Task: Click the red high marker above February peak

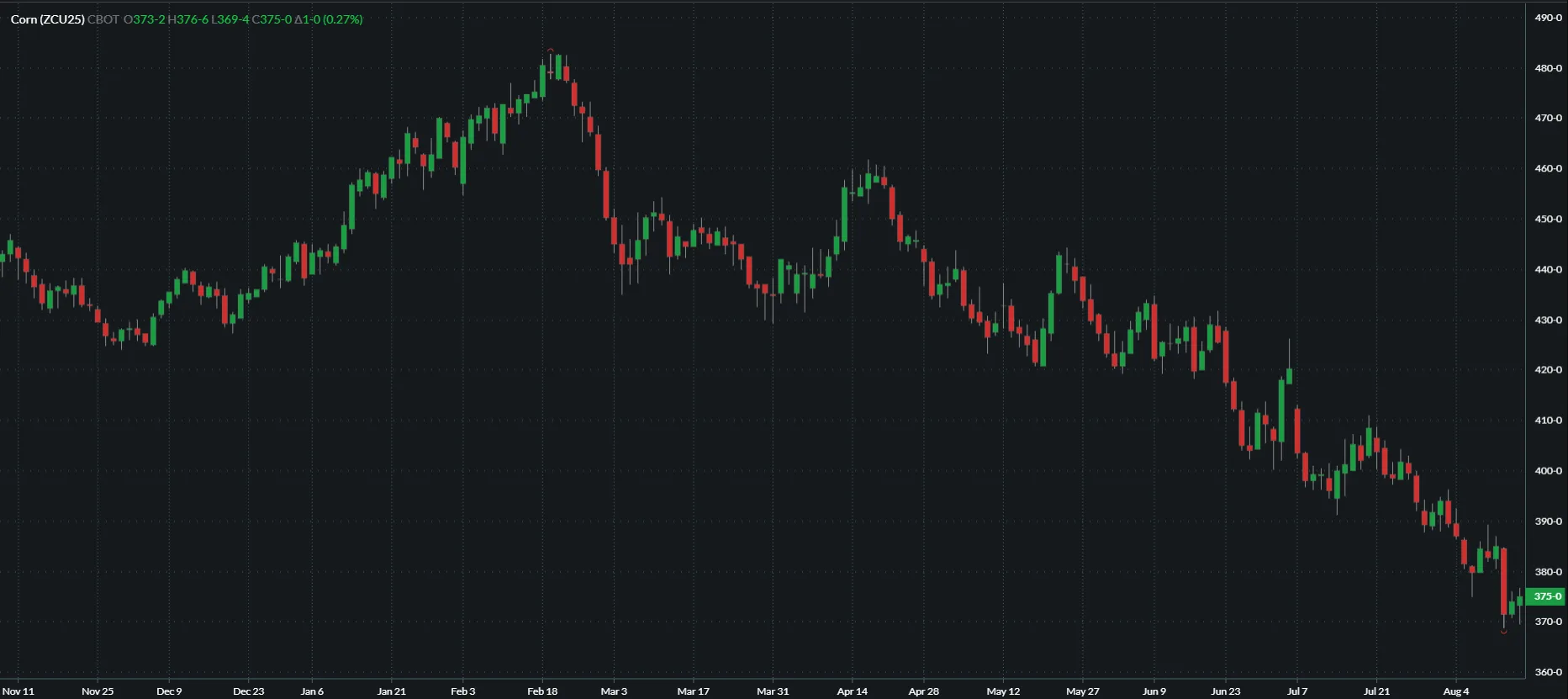Action: coord(551,50)
